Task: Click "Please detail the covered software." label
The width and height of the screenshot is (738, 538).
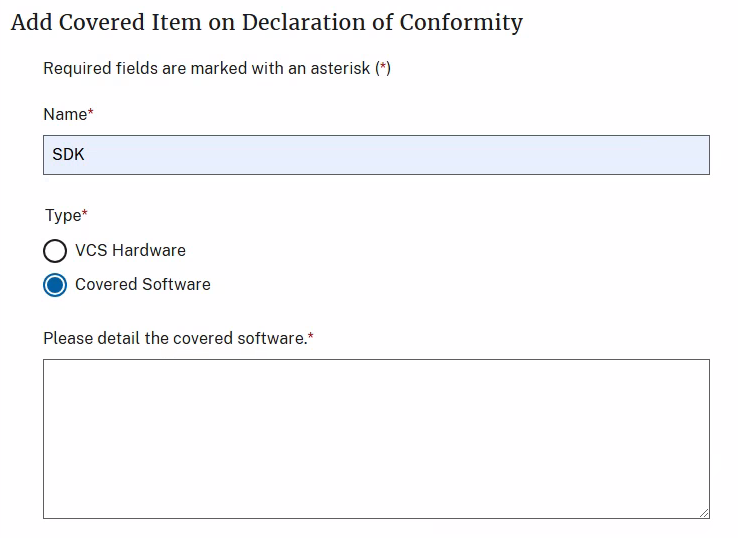Action: click(x=174, y=339)
